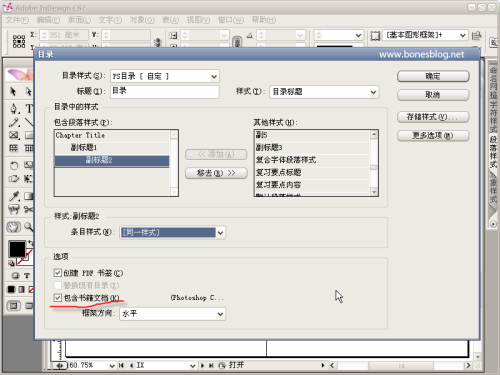Open the 样式 目录标题 dropdown
The image size is (500, 375).
(x=373, y=92)
